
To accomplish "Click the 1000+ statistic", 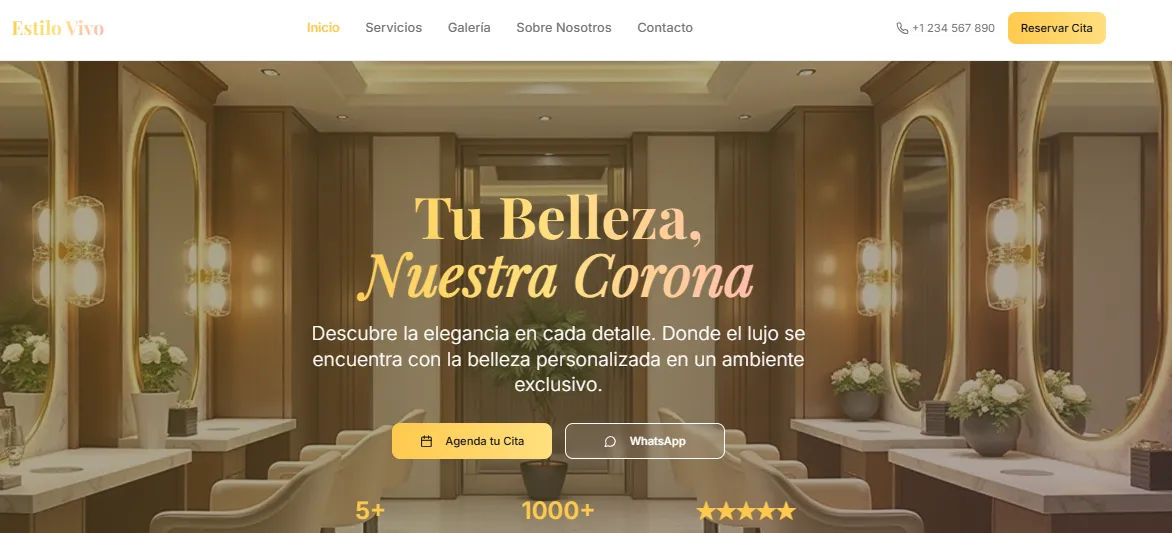I will [x=558, y=511].
